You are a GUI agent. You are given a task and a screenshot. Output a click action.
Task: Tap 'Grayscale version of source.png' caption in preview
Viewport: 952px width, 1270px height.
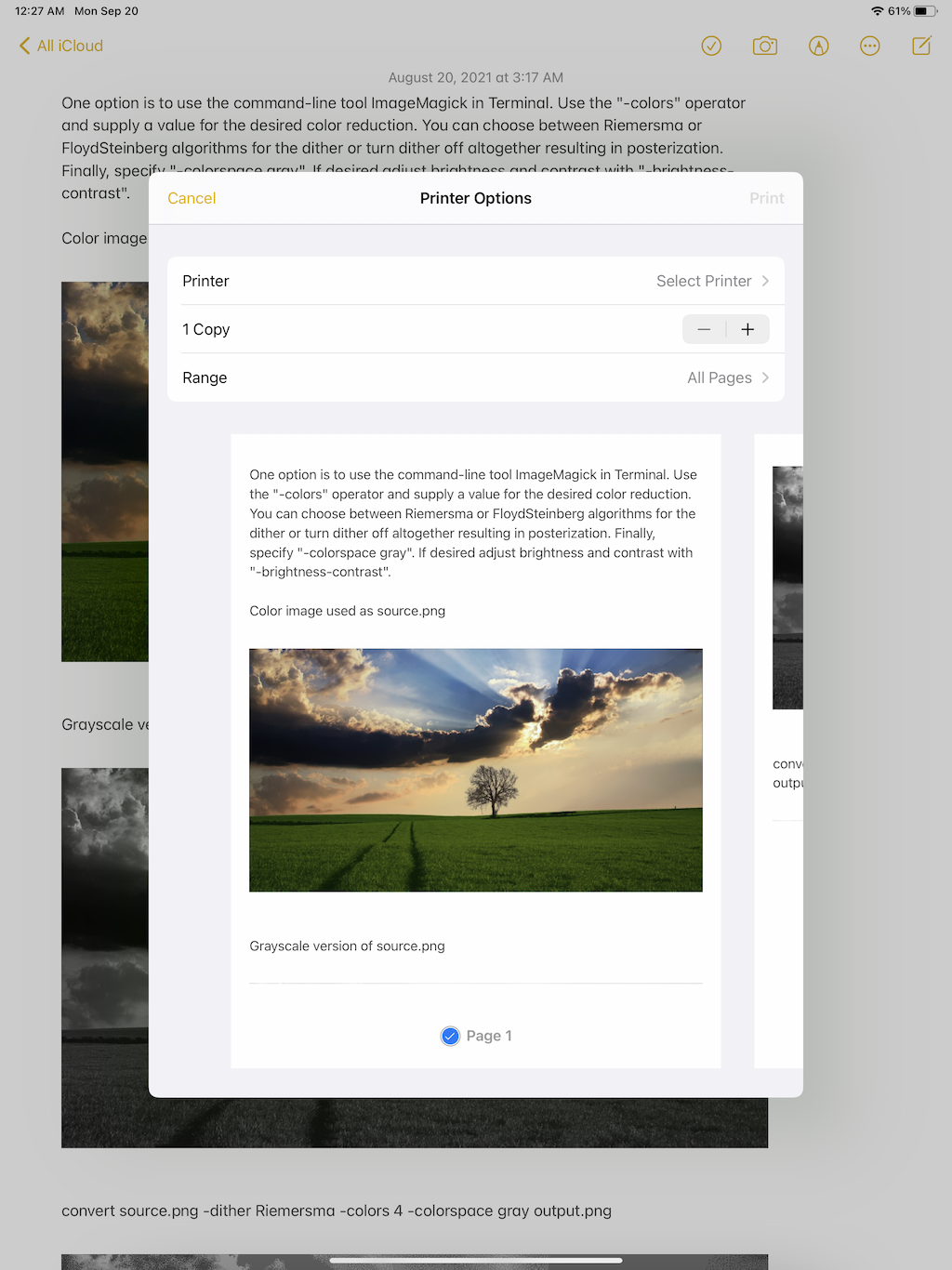pyautogui.click(x=348, y=946)
